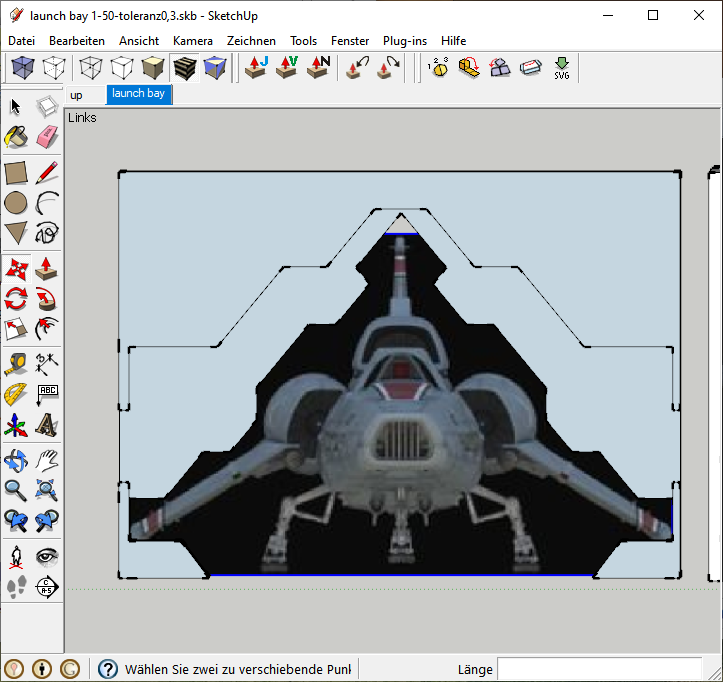The image size is (723, 682).
Task: Click the Normal Push Pull N icon
Action: pyautogui.click(x=318, y=68)
